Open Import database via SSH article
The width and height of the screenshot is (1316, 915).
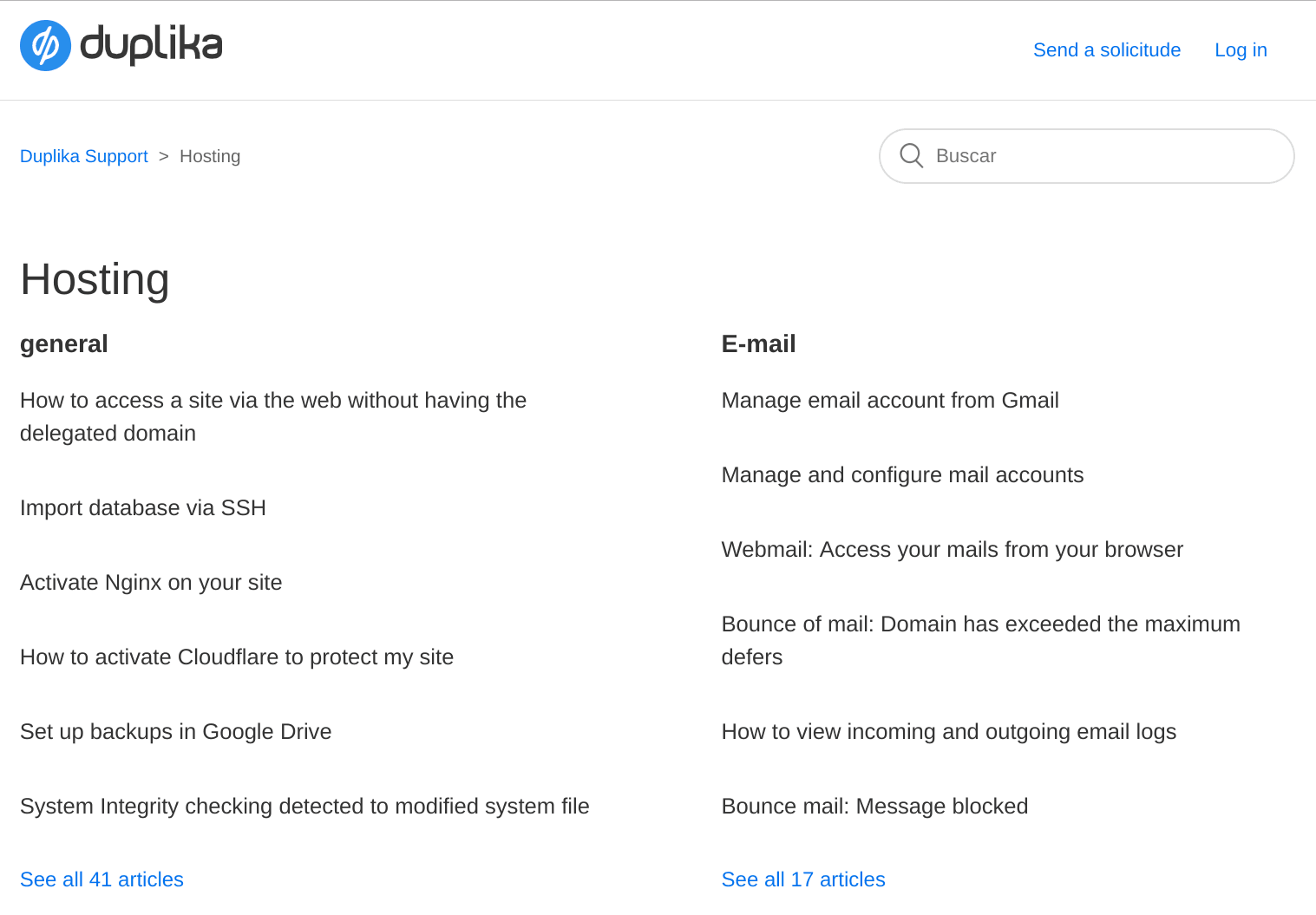tap(143, 507)
